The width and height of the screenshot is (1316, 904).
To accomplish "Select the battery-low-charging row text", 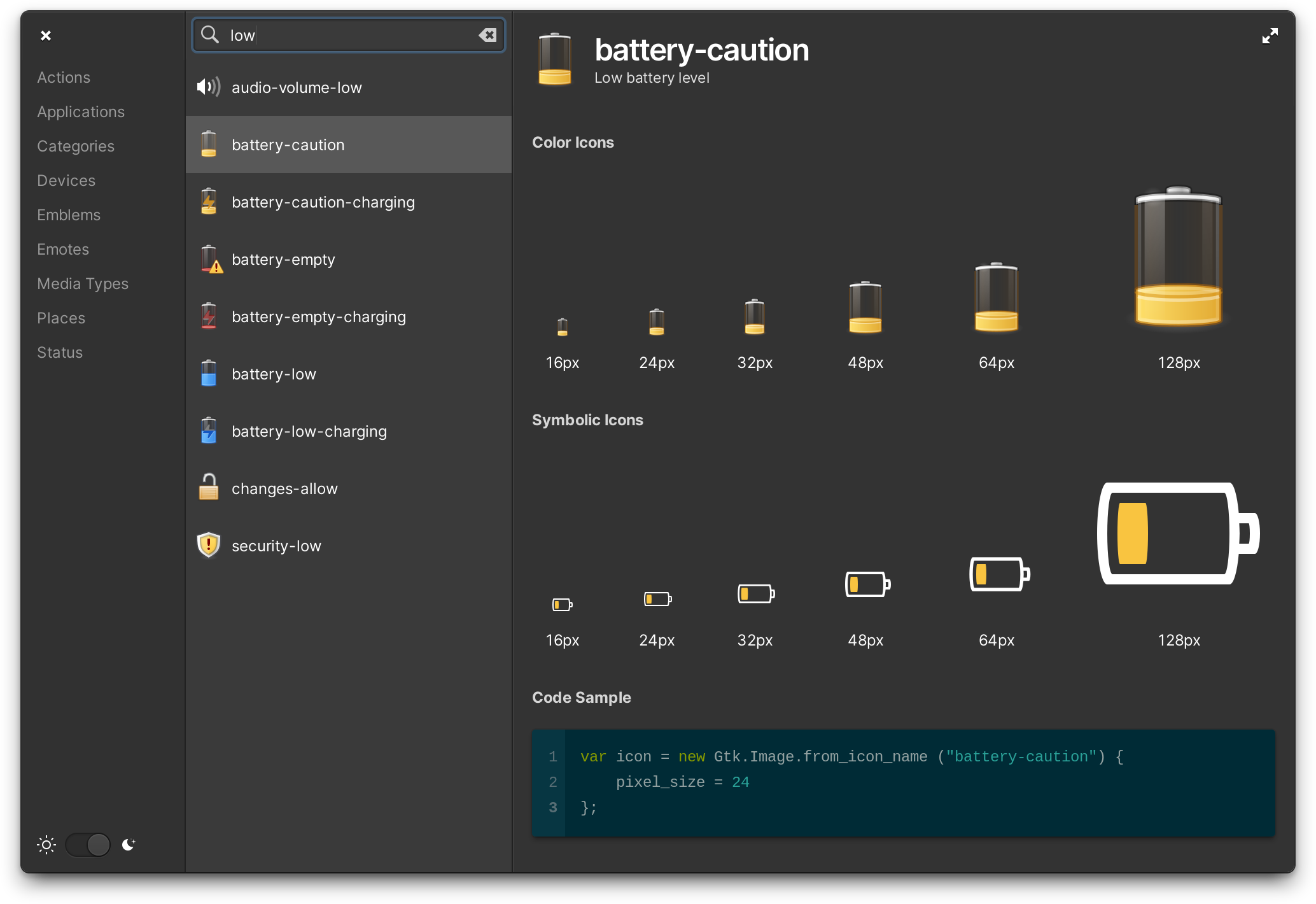I will pos(309,432).
